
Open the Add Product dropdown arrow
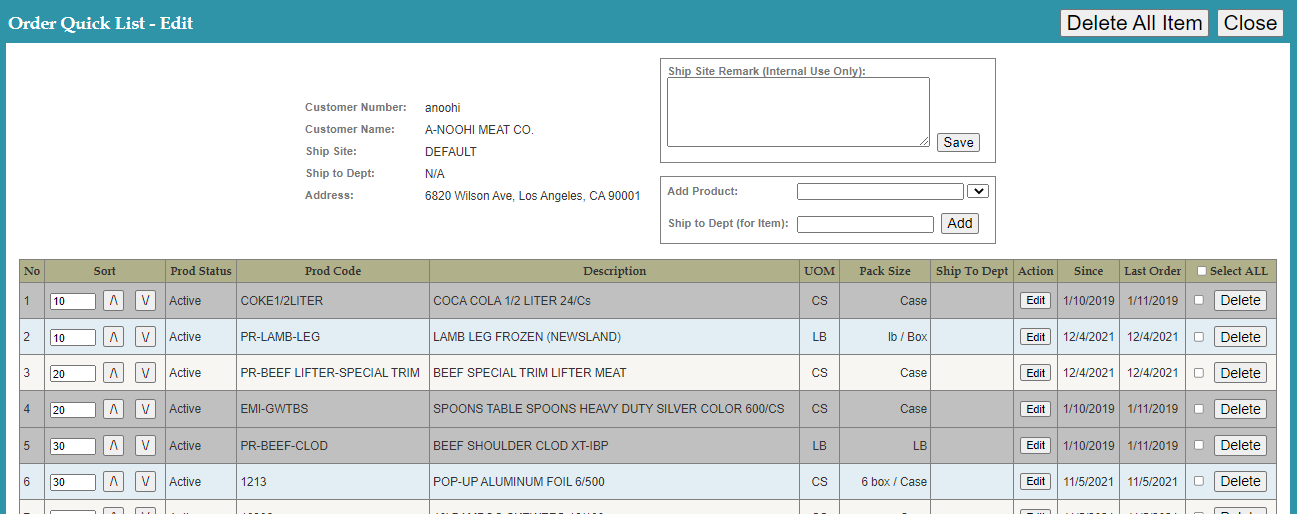(977, 191)
